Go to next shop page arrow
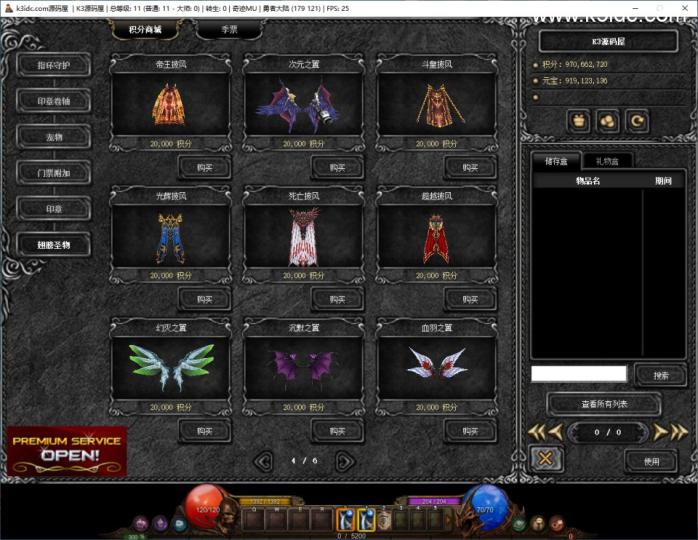698x540 pixels. point(345,461)
